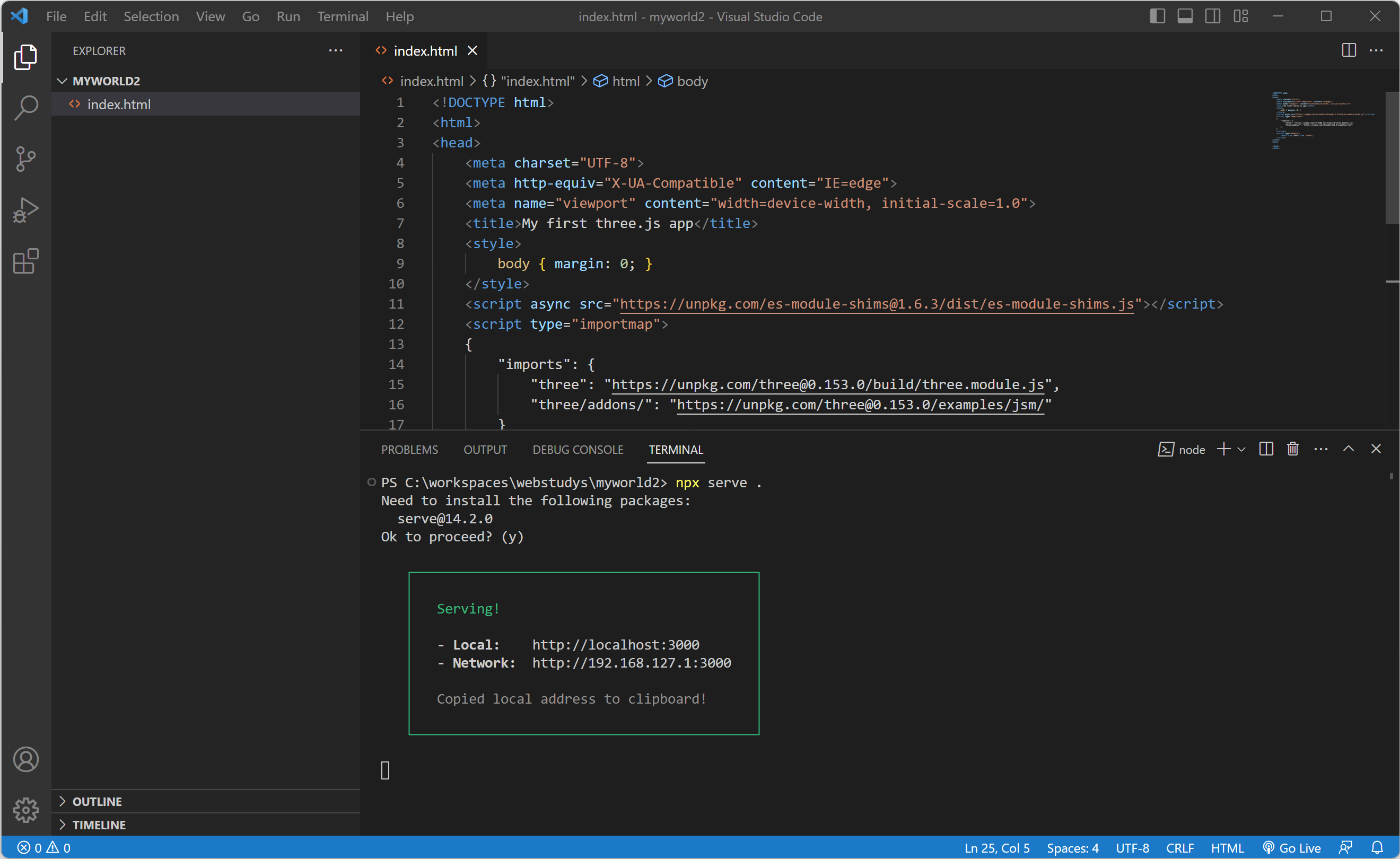Open the Search view in activity bar

point(25,107)
